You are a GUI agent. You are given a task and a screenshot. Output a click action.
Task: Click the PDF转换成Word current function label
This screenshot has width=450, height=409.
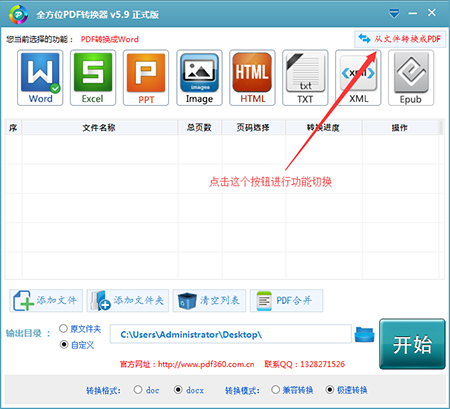tap(110, 39)
